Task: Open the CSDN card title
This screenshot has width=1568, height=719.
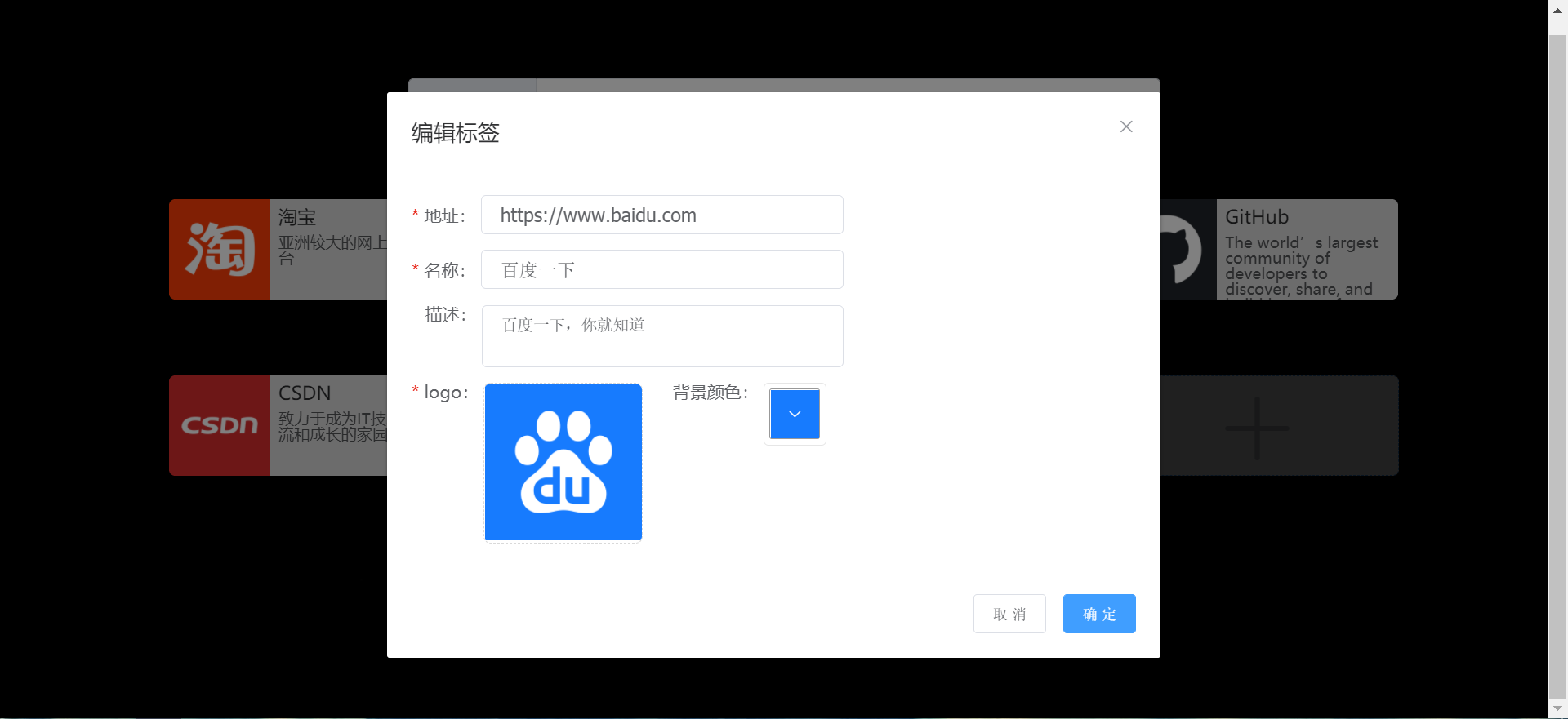Action: 305,393
